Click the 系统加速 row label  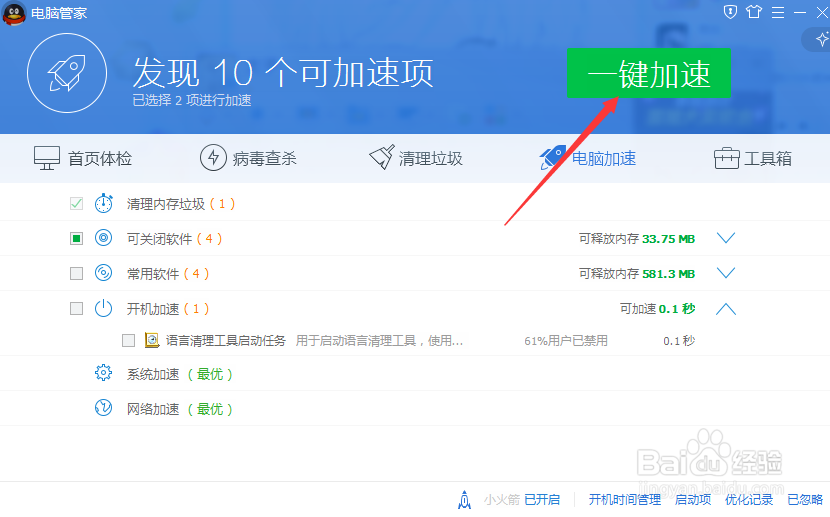(153, 374)
